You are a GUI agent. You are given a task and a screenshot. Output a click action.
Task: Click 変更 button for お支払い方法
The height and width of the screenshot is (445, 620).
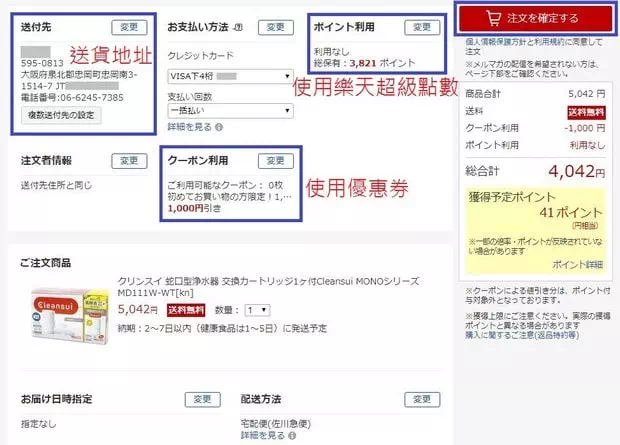276,27
